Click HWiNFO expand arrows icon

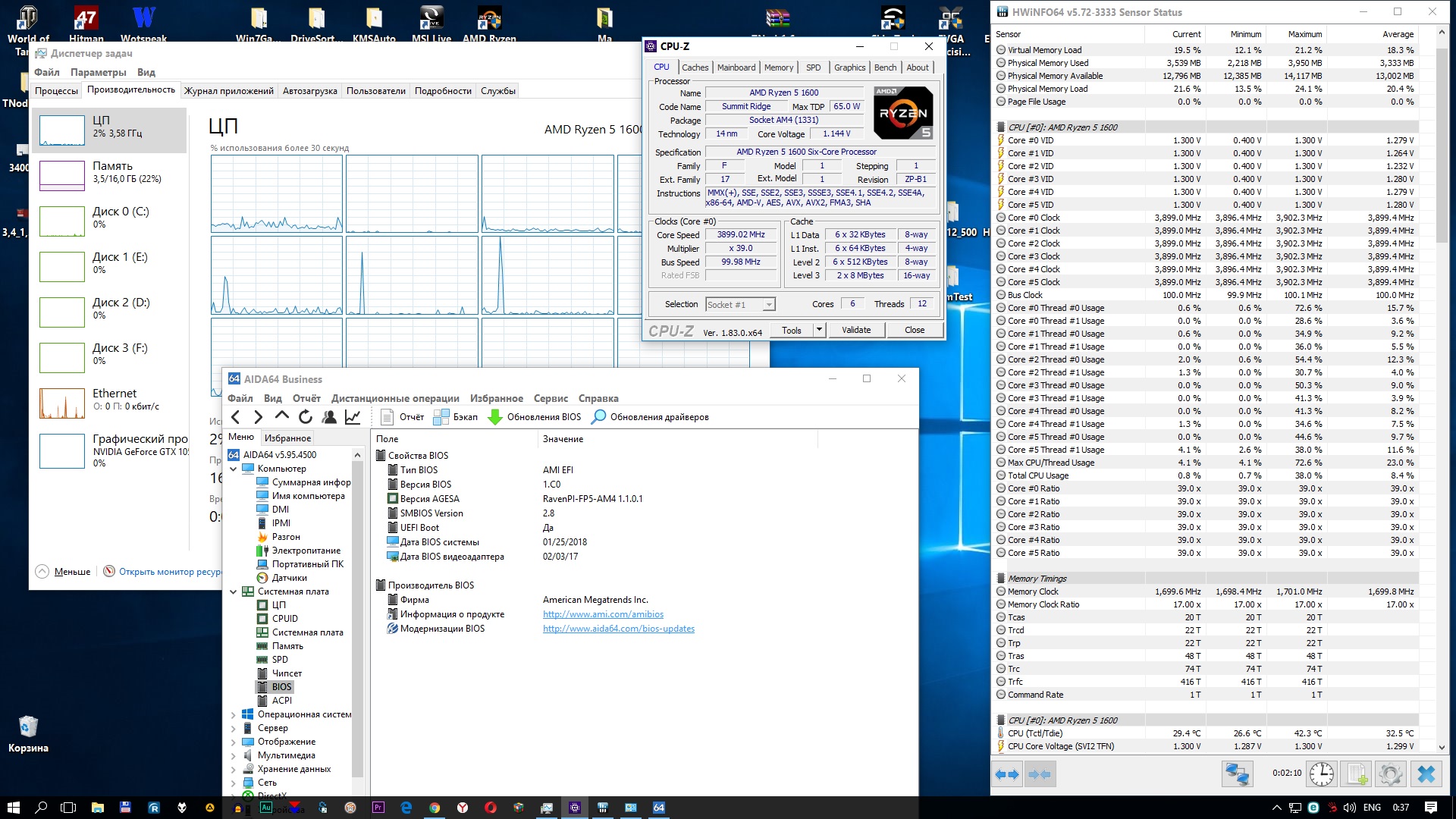(1006, 773)
